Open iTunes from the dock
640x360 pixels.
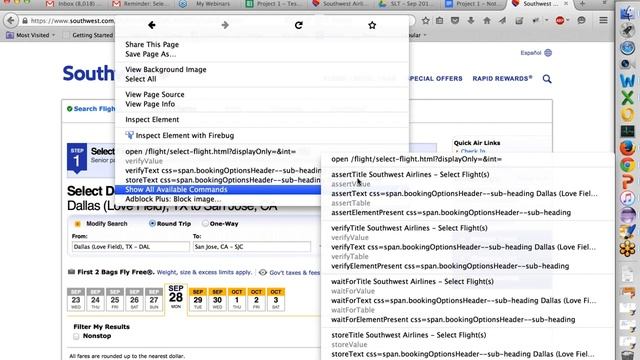click(628, 198)
